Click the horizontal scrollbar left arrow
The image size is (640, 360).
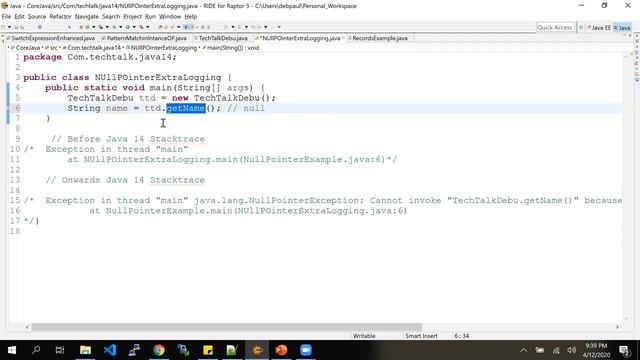[27, 327]
